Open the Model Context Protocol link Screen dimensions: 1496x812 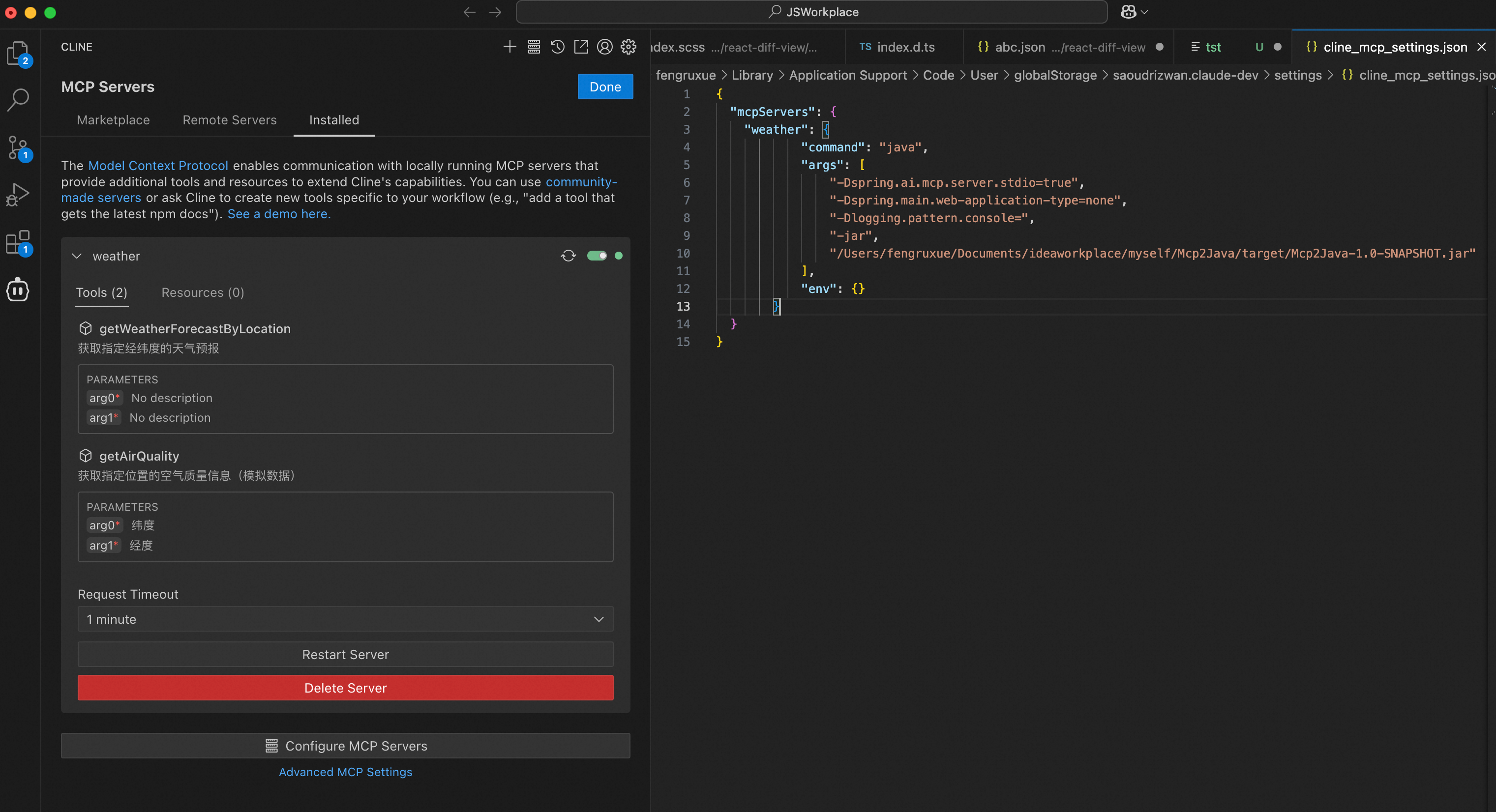[x=158, y=166]
